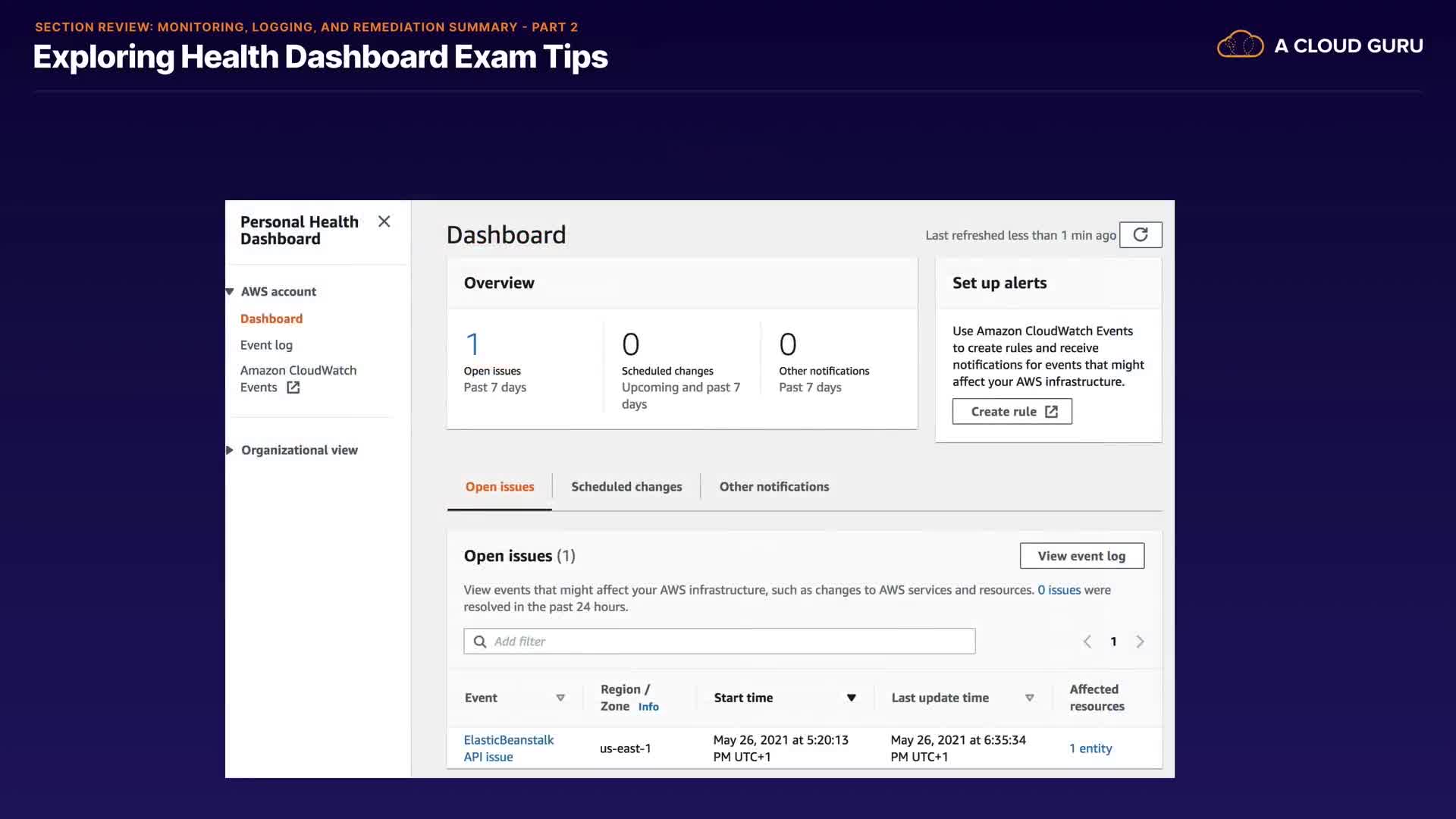This screenshot has height=819, width=1456.
Task: Click the View event log button
Action: (x=1081, y=556)
